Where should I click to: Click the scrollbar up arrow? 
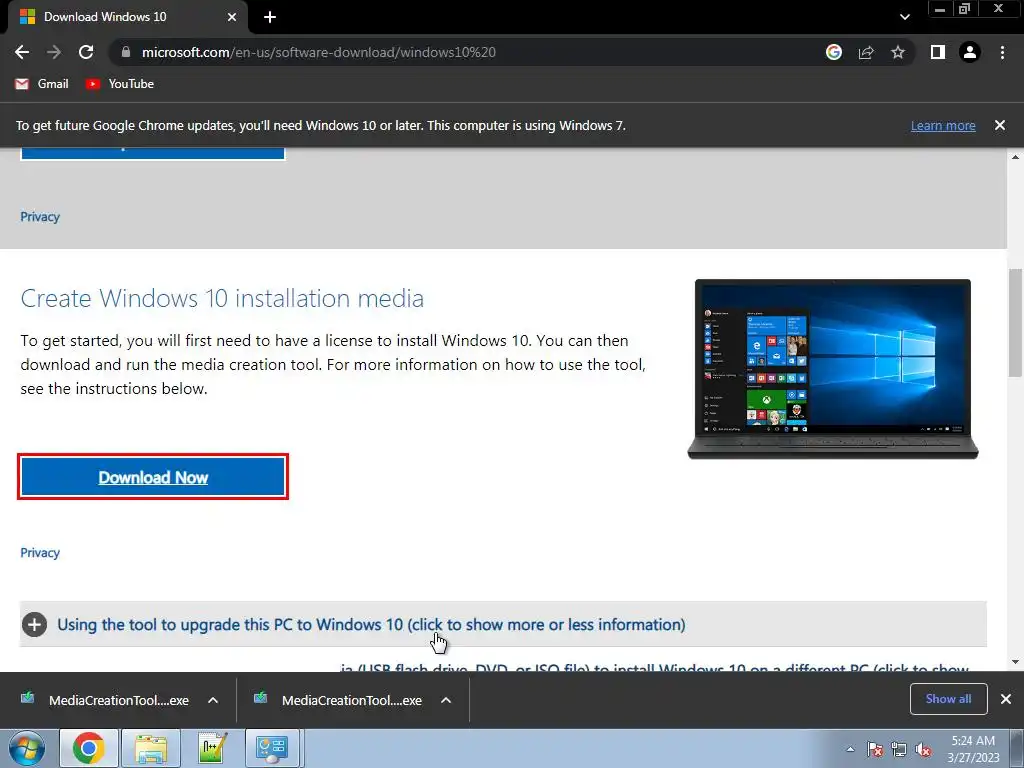(1016, 157)
